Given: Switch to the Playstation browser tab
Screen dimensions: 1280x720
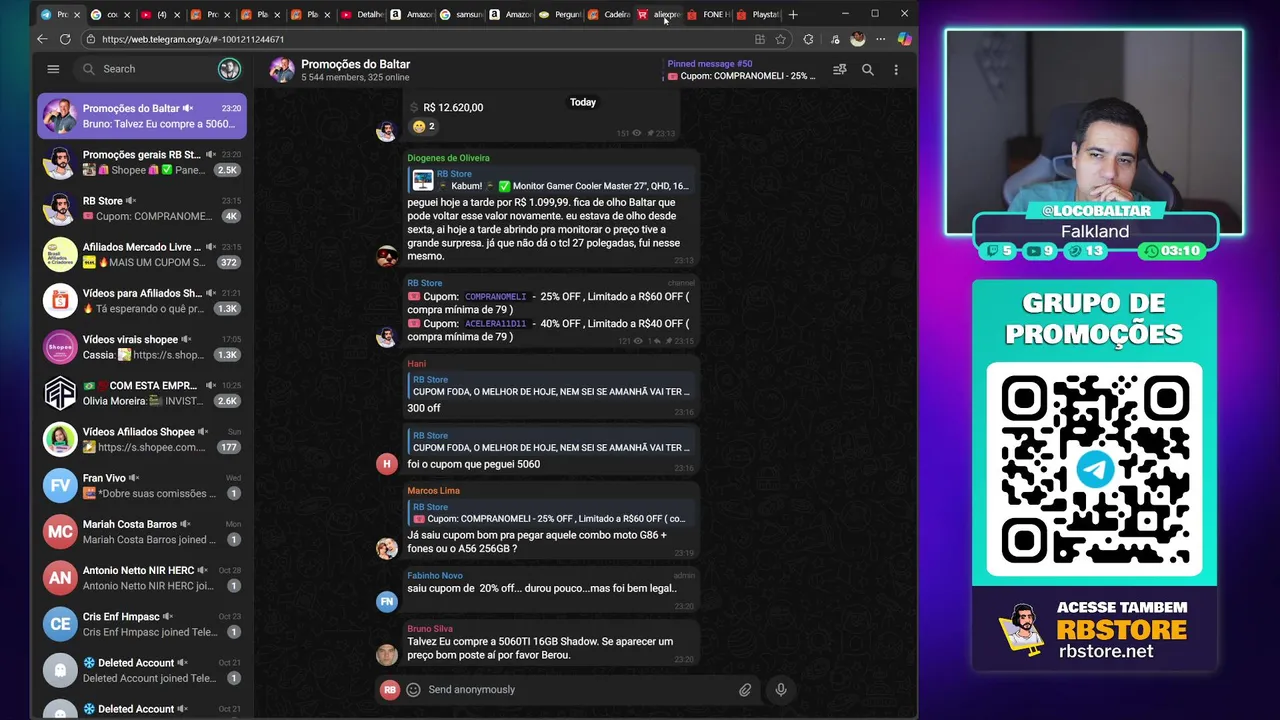Looking at the screenshot, I should tap(758, 14).
